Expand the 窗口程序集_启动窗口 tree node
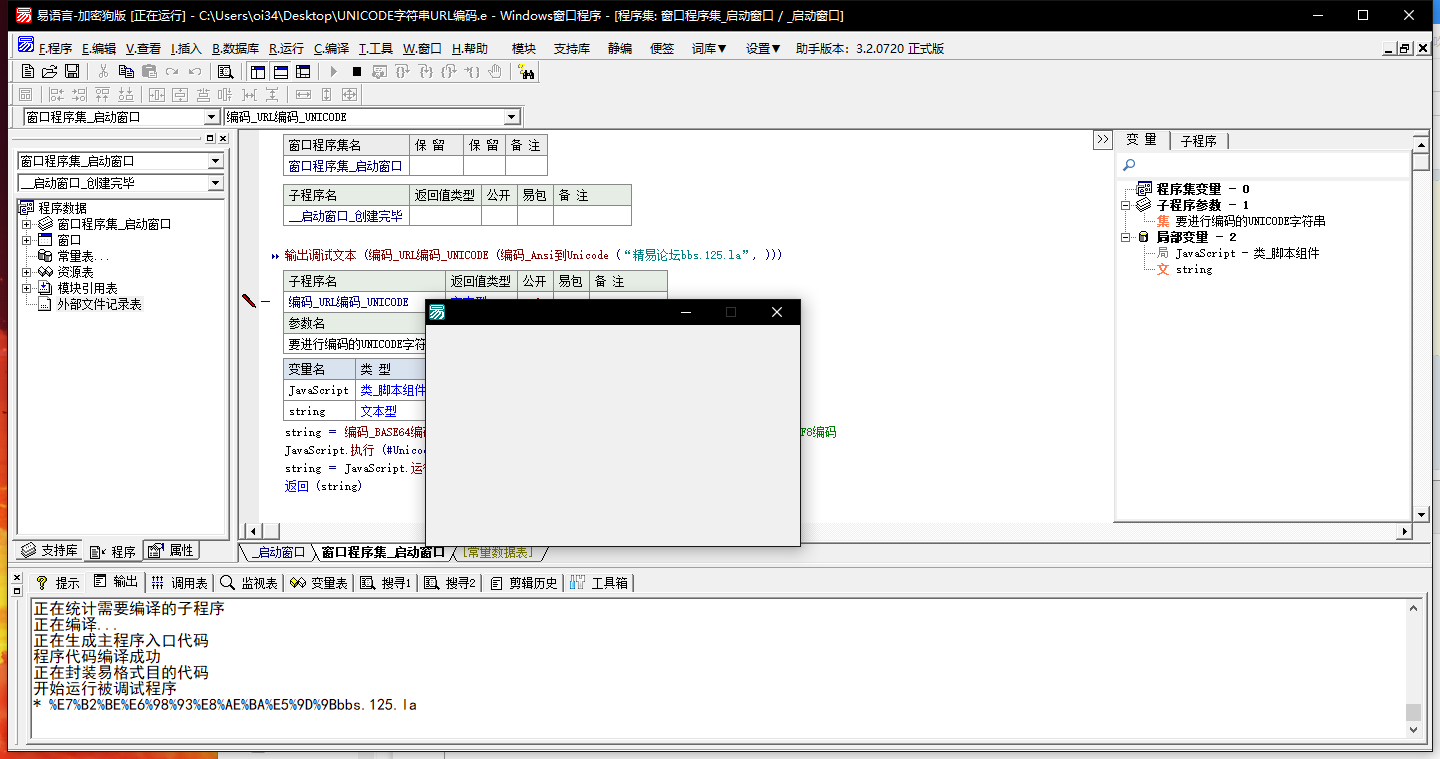1440x759 pixels. pyautogui.click(x=26, y=224)
